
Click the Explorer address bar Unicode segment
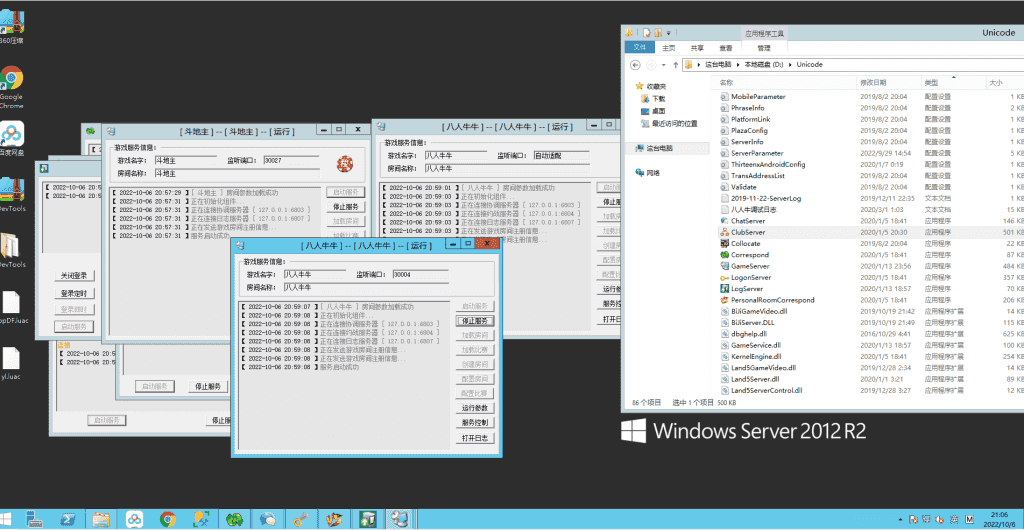[x=810, y=65]
